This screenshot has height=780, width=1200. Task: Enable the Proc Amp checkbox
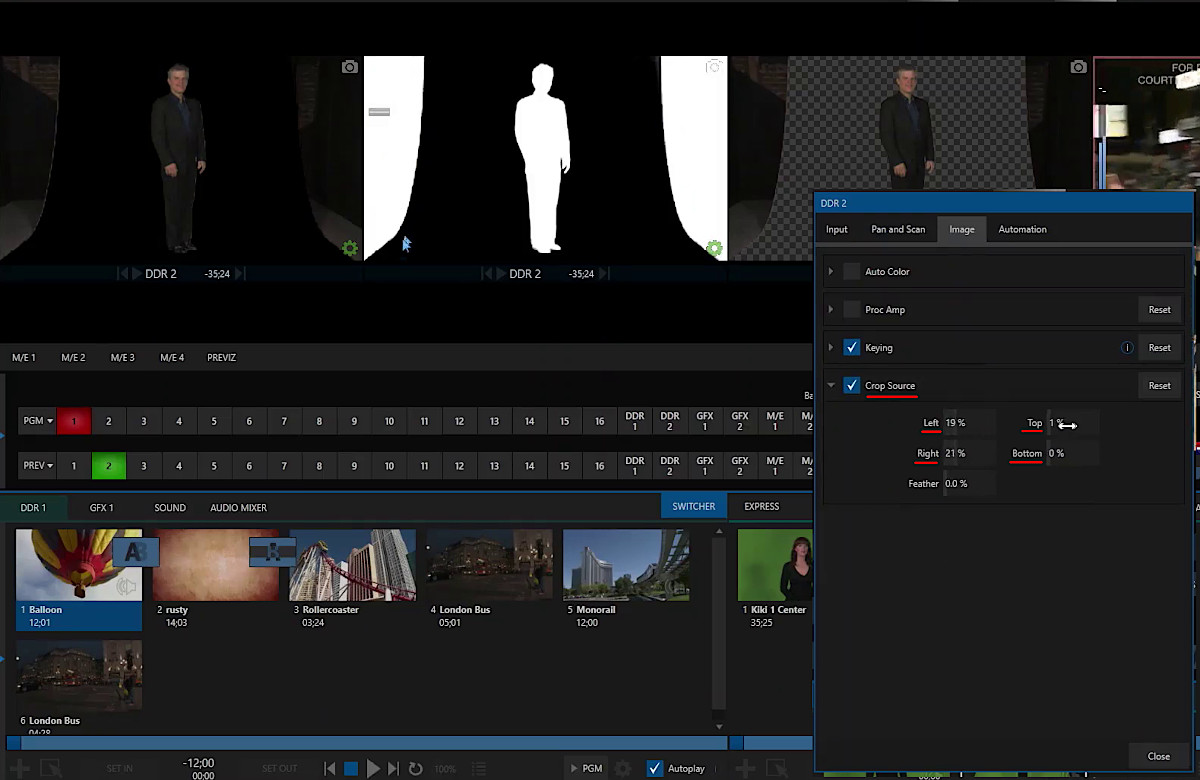[x=851, y=309]
